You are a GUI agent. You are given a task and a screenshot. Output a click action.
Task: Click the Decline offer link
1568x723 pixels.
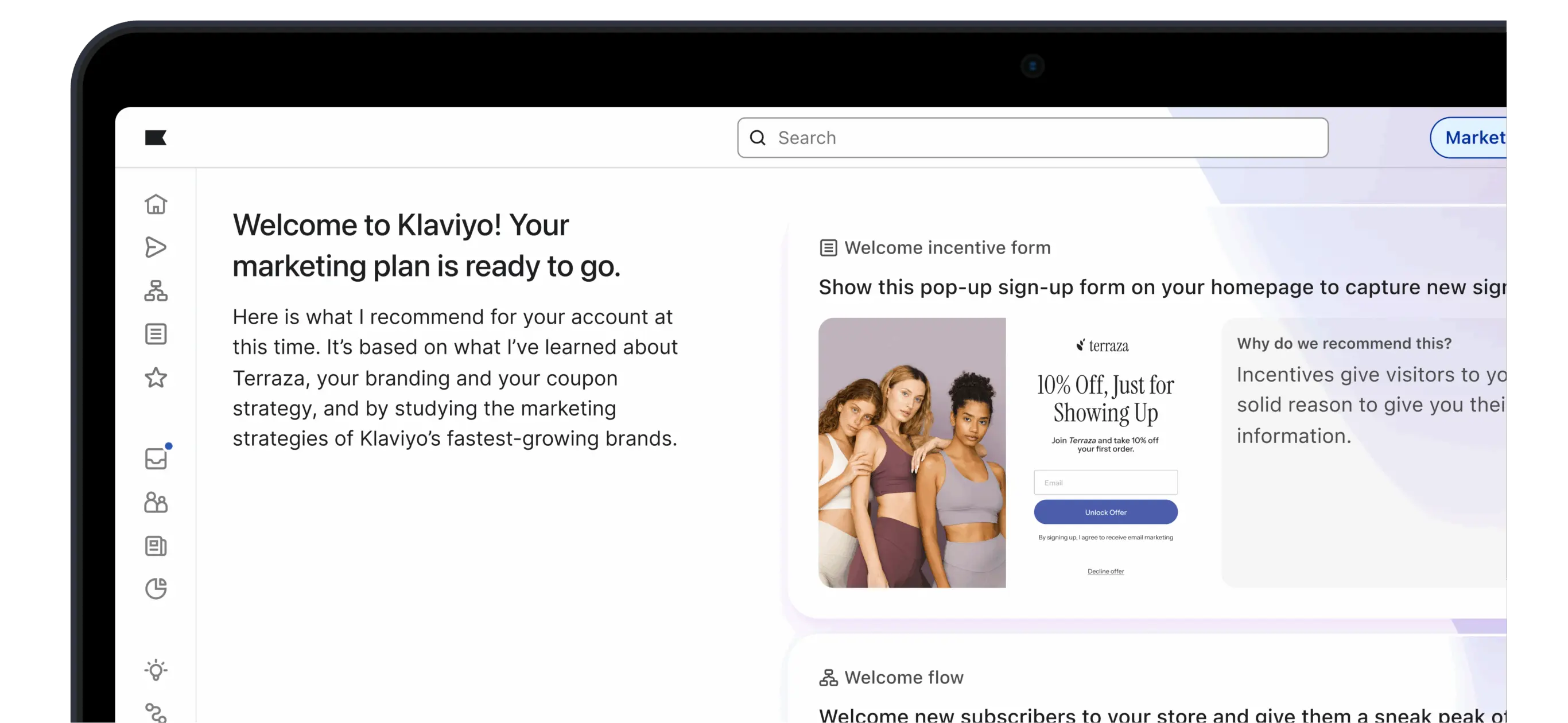(1105, 571)
